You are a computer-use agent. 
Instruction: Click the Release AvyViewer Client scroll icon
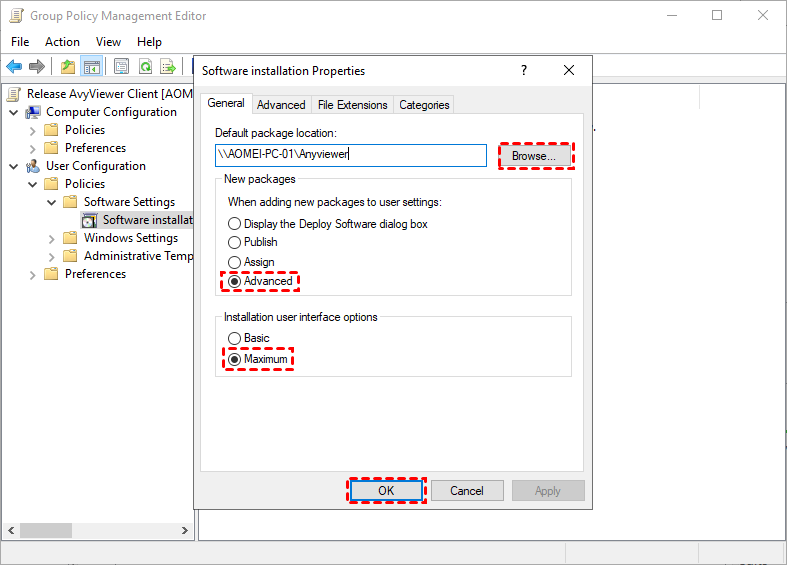[15, 94]
